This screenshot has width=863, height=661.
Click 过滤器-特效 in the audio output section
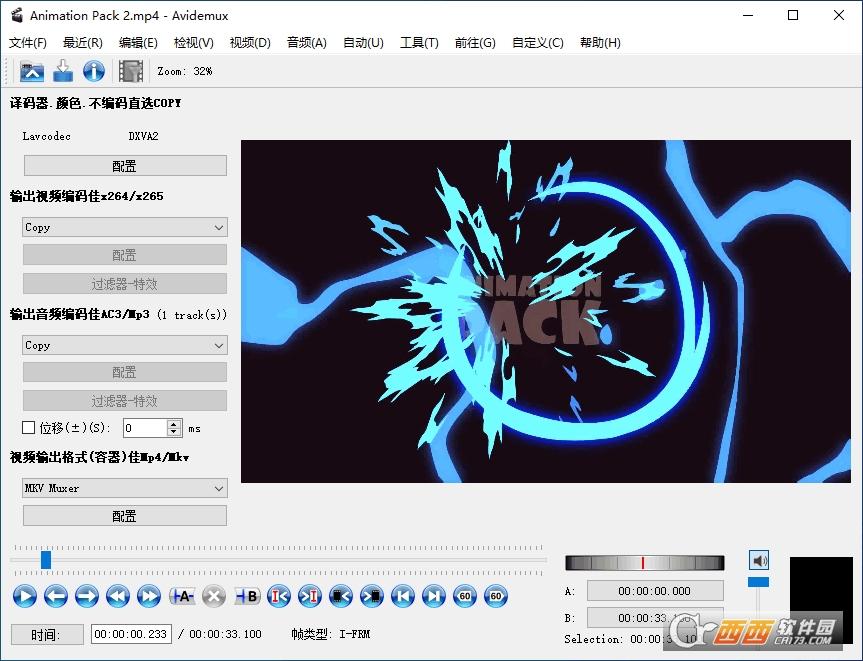click(125, 401)
